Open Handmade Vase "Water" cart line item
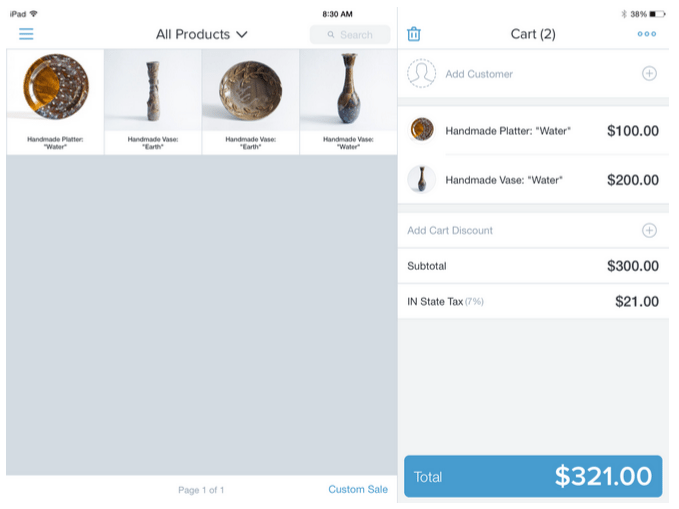679x509 pixels. click(x=533, y=179)
